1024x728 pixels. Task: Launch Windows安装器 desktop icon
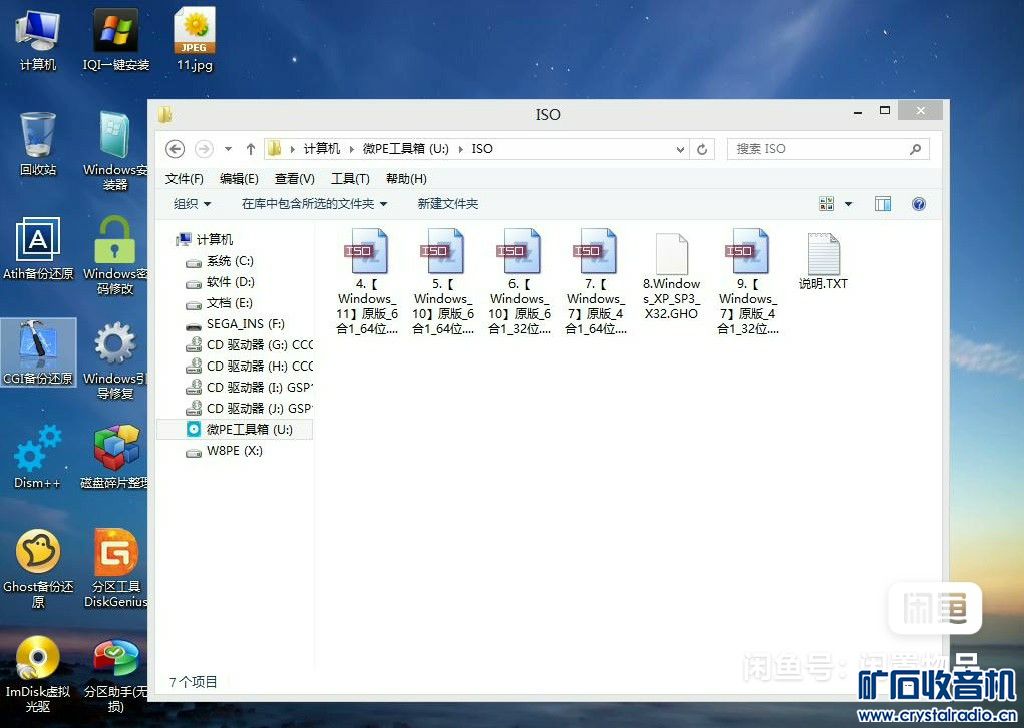115,150
